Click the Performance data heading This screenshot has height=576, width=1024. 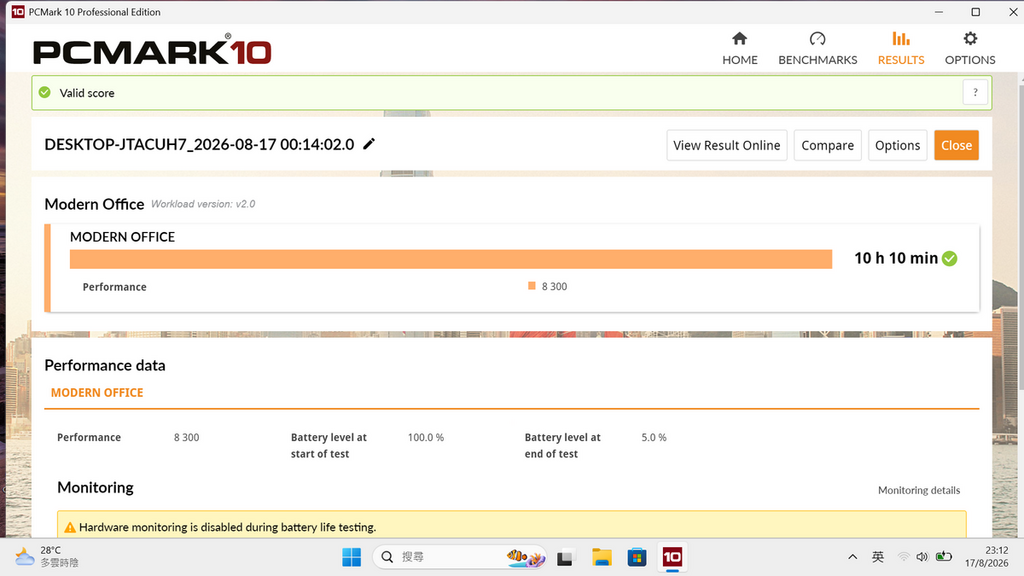[x=105, y=365]
